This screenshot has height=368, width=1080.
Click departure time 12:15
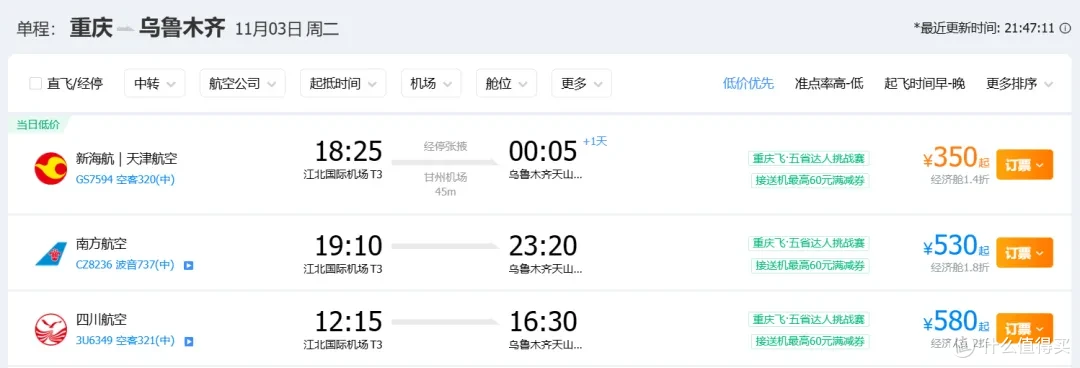[349, 321]
